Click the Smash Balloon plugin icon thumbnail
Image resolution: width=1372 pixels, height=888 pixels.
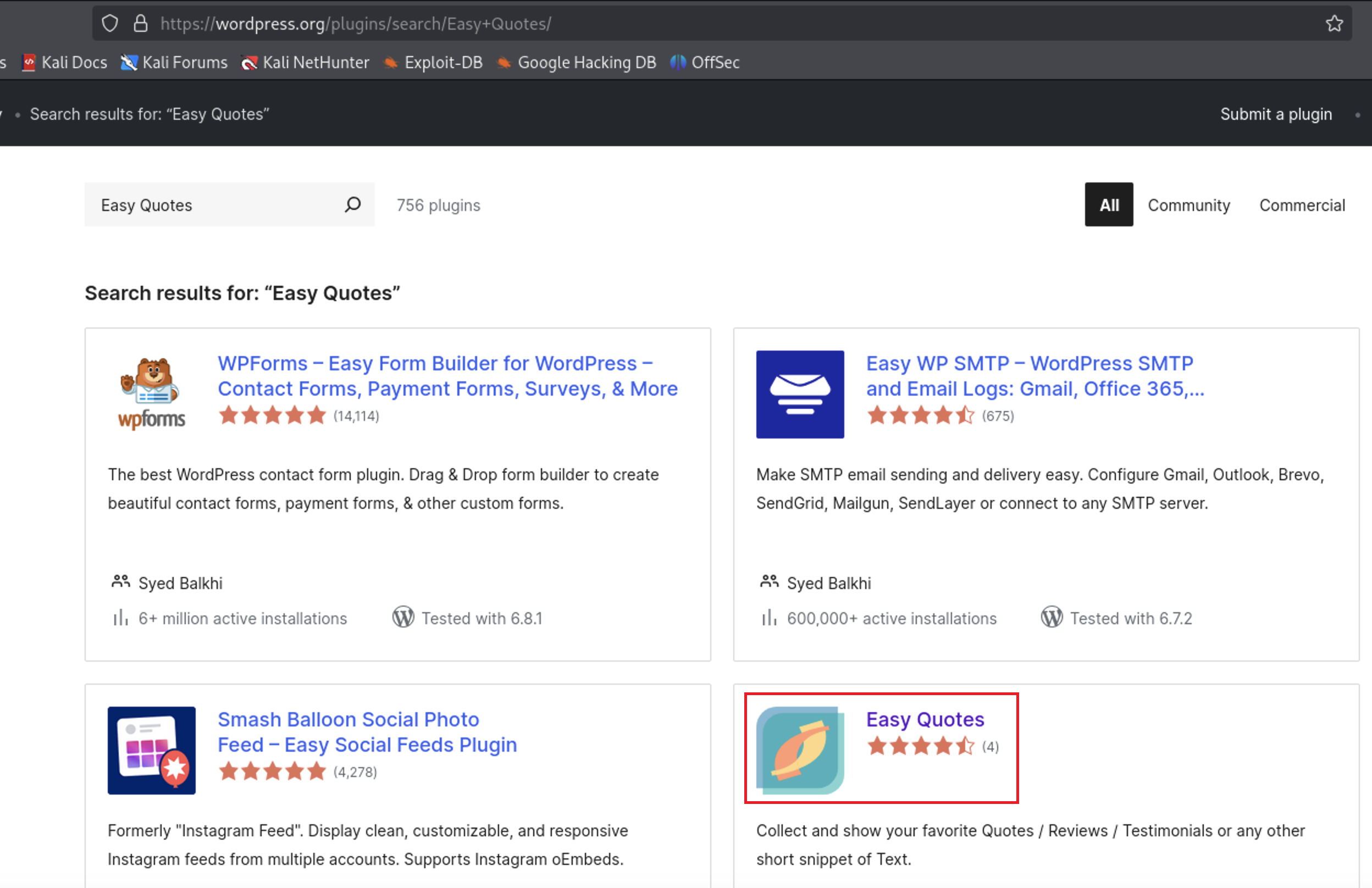tap(152, 750)
